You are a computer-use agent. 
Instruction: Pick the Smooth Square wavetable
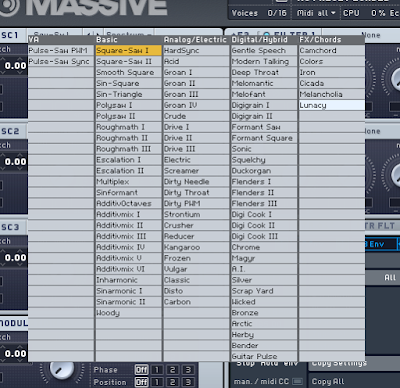pos(128,72)
